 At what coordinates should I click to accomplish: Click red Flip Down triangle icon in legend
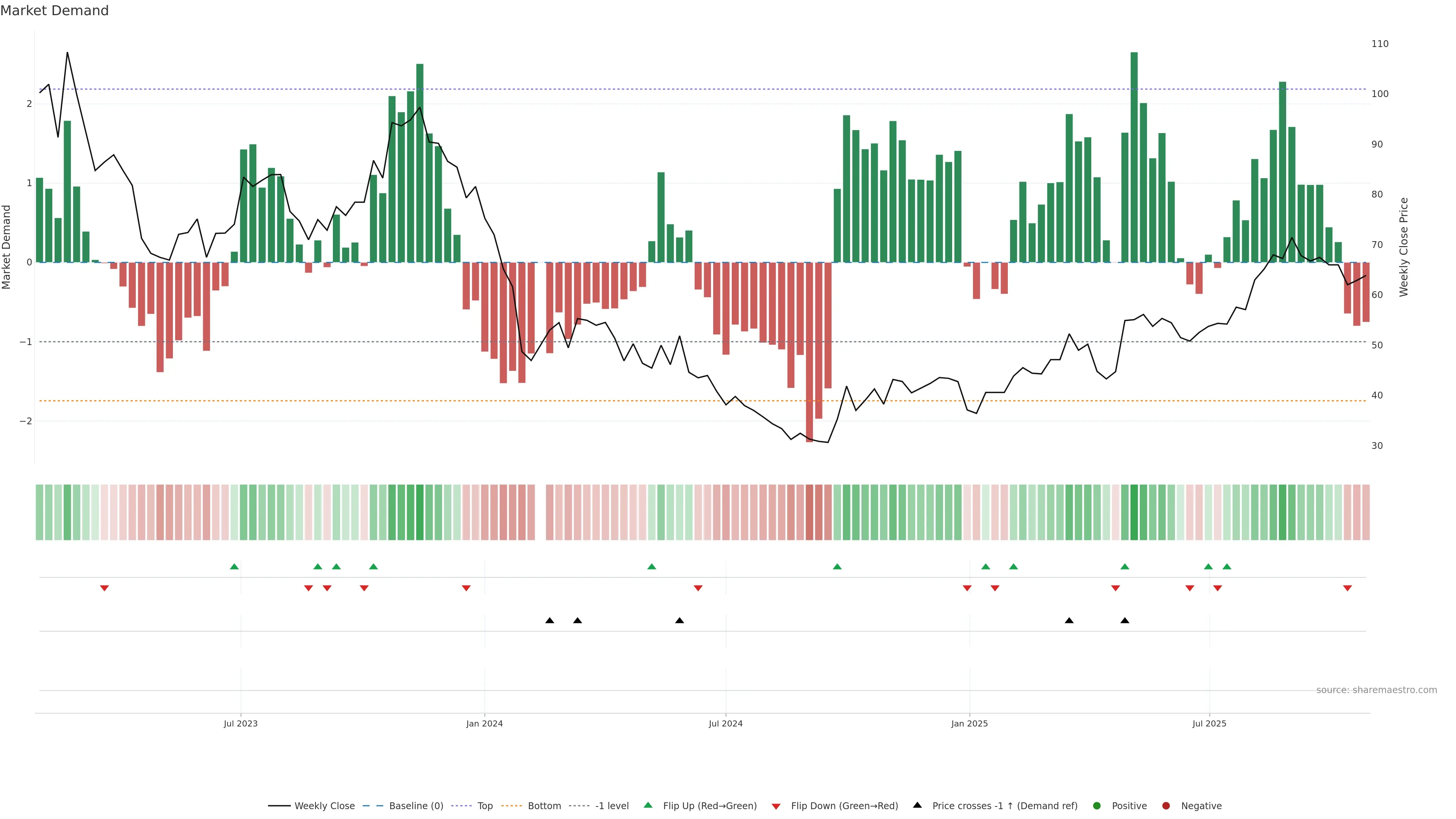[776, 806]
